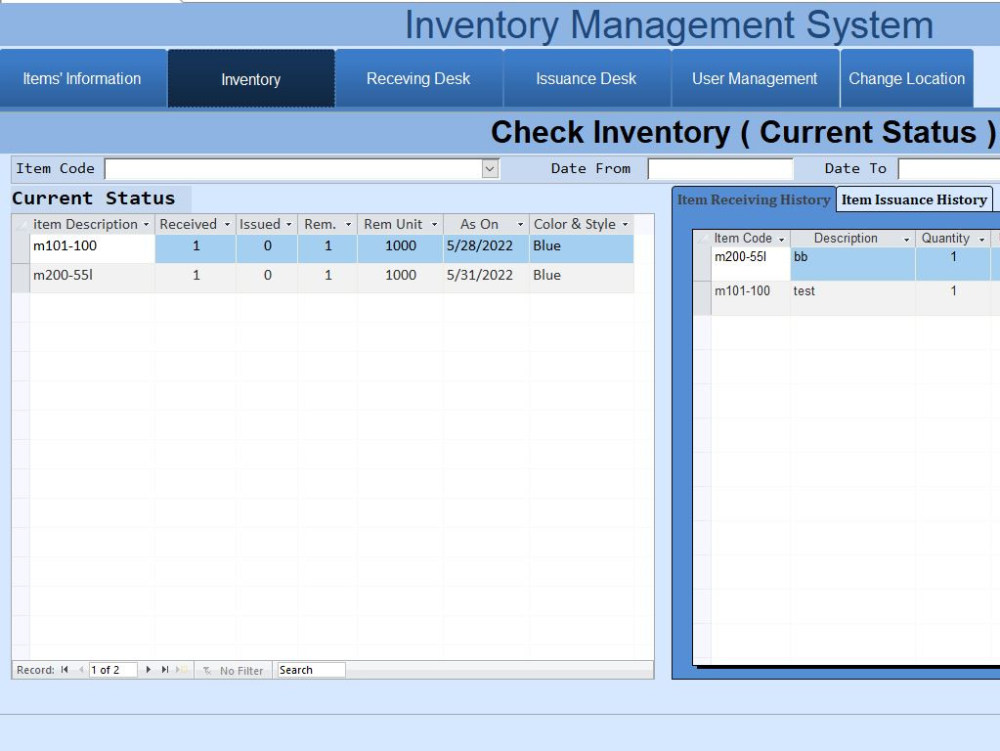The image size is (1000, 751).
Task: Click quantity cell in the test row
Action: click(x=953, y=298)
